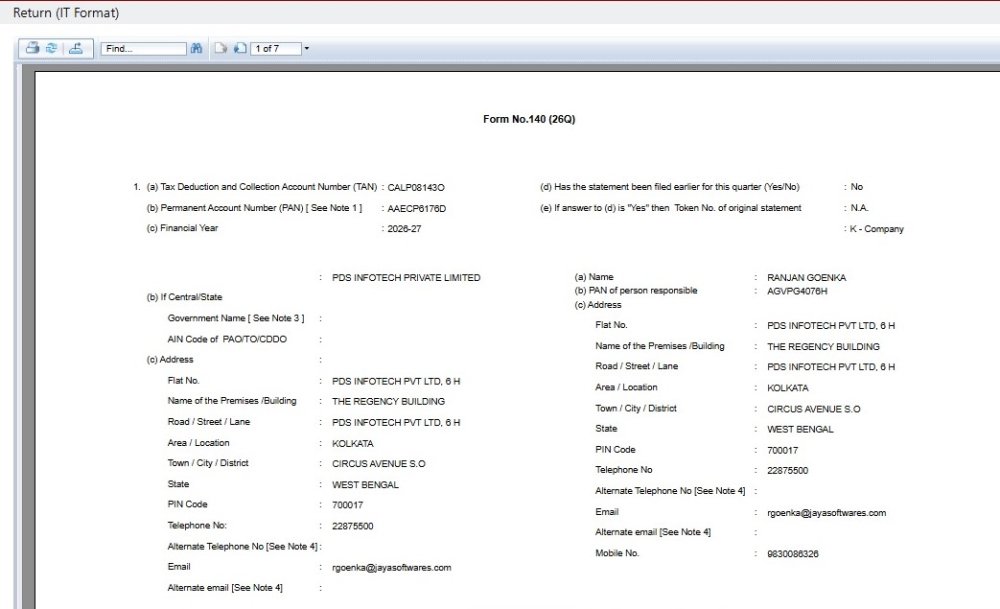Click 'If Central/State' label

pos(191,297)
